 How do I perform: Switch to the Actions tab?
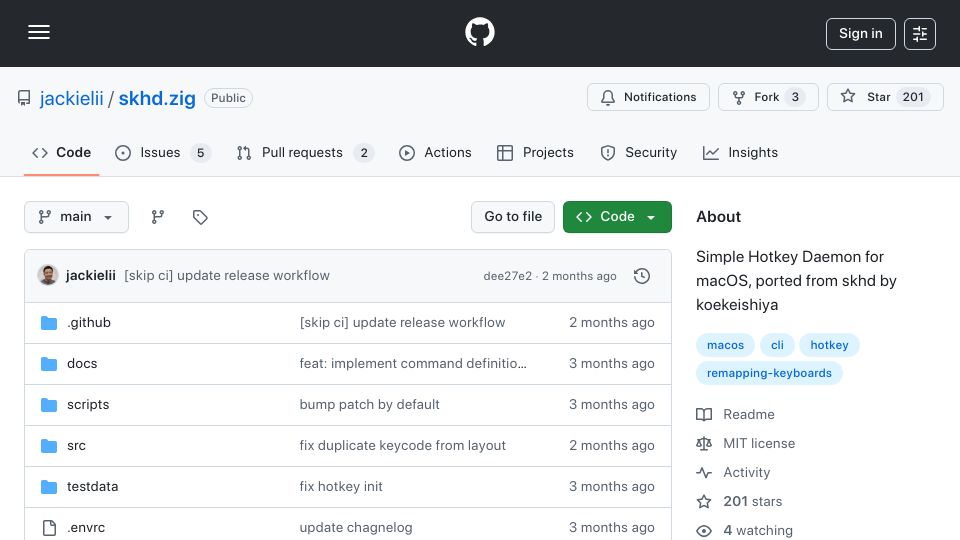tap(435, 152)
